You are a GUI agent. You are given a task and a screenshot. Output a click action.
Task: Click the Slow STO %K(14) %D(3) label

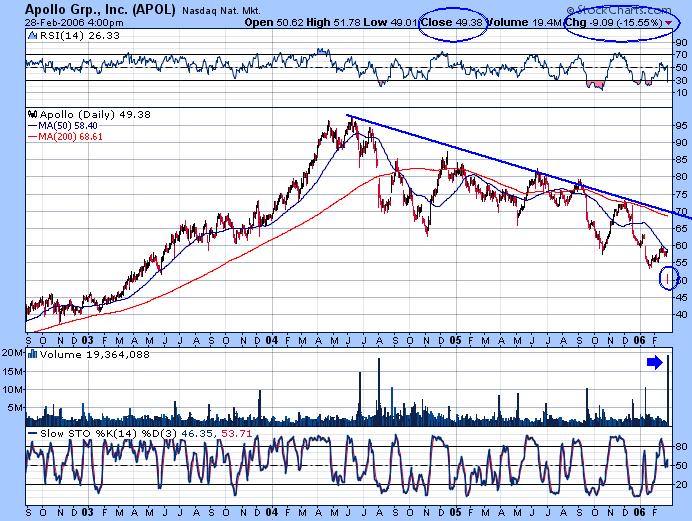click(109, 434)
